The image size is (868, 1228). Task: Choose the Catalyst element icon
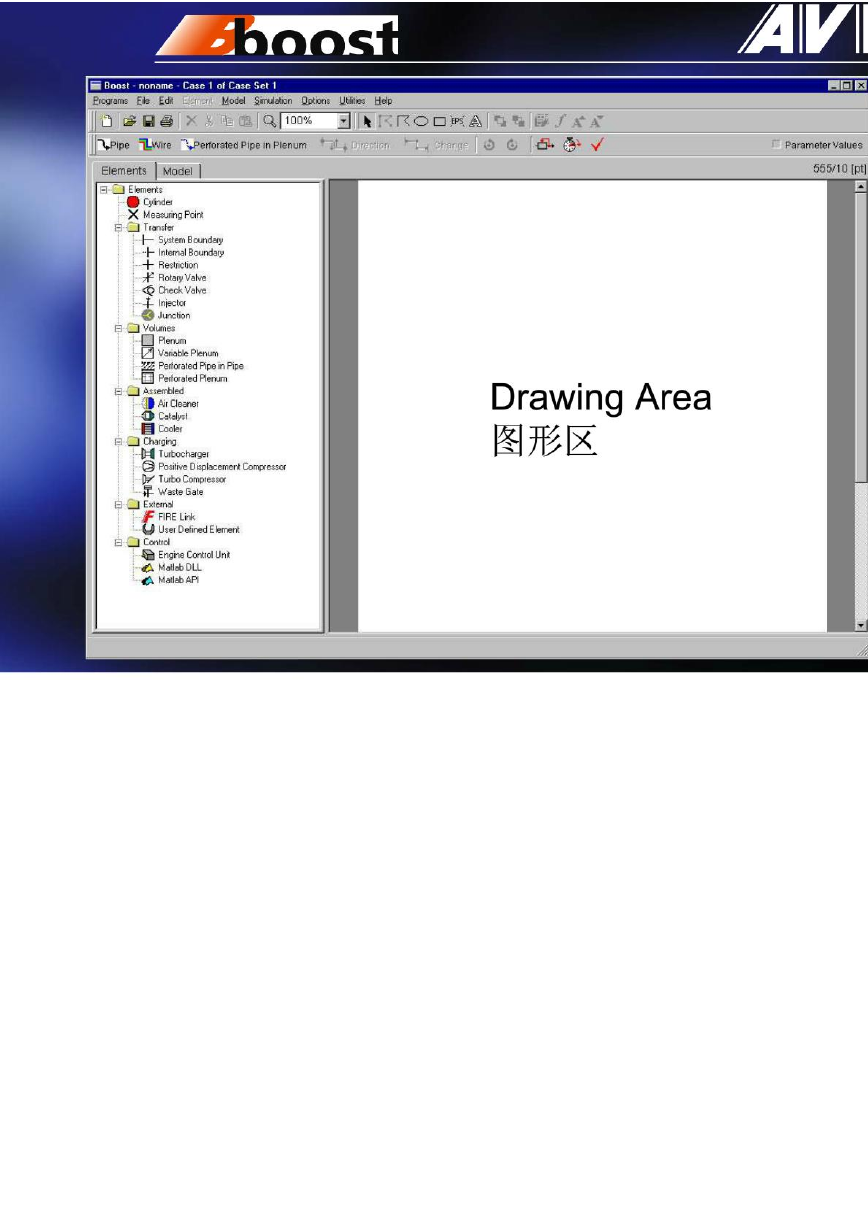click(148, 416)
